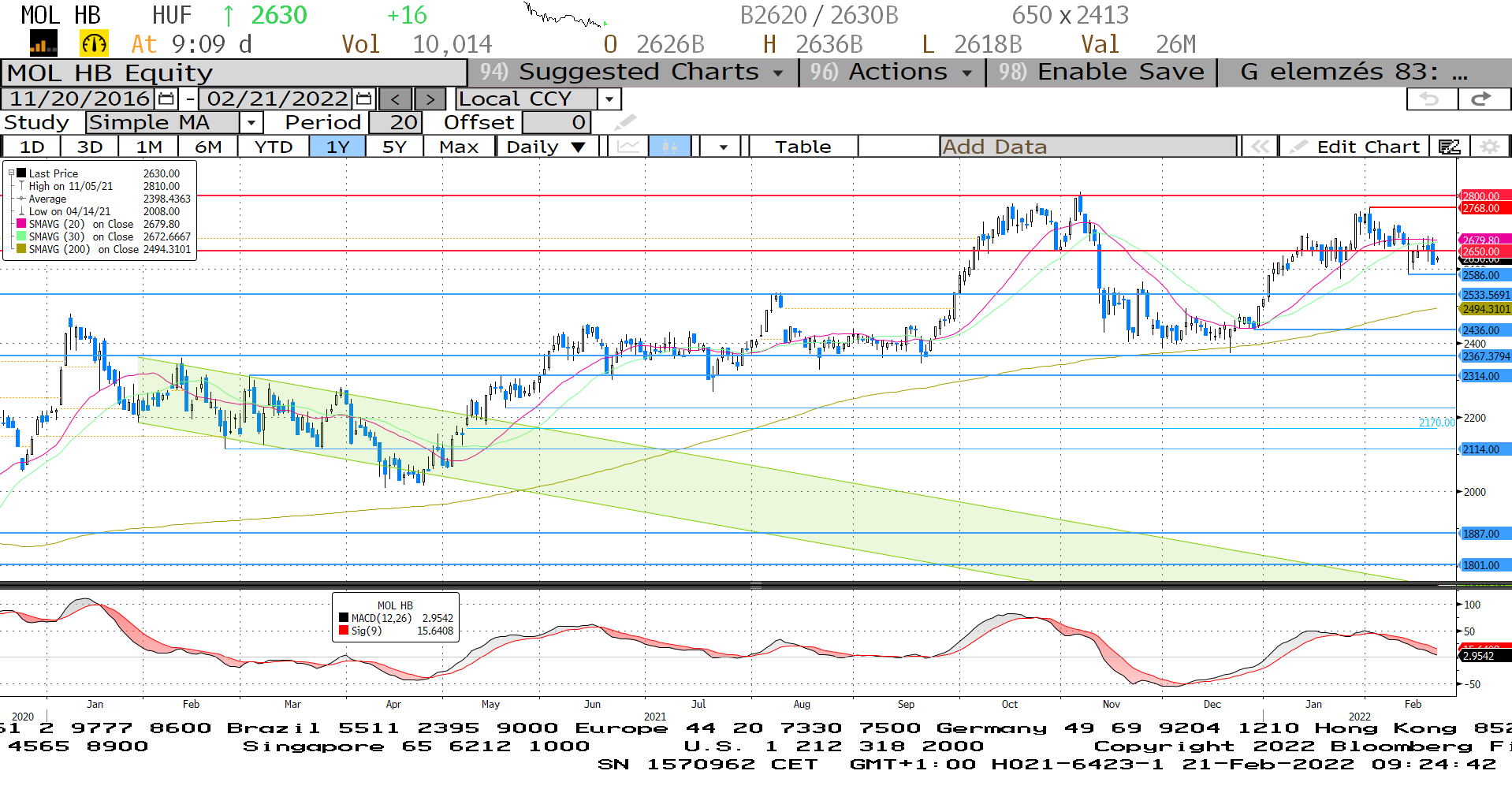Select the YTD range tab

[x=274, y=147]
